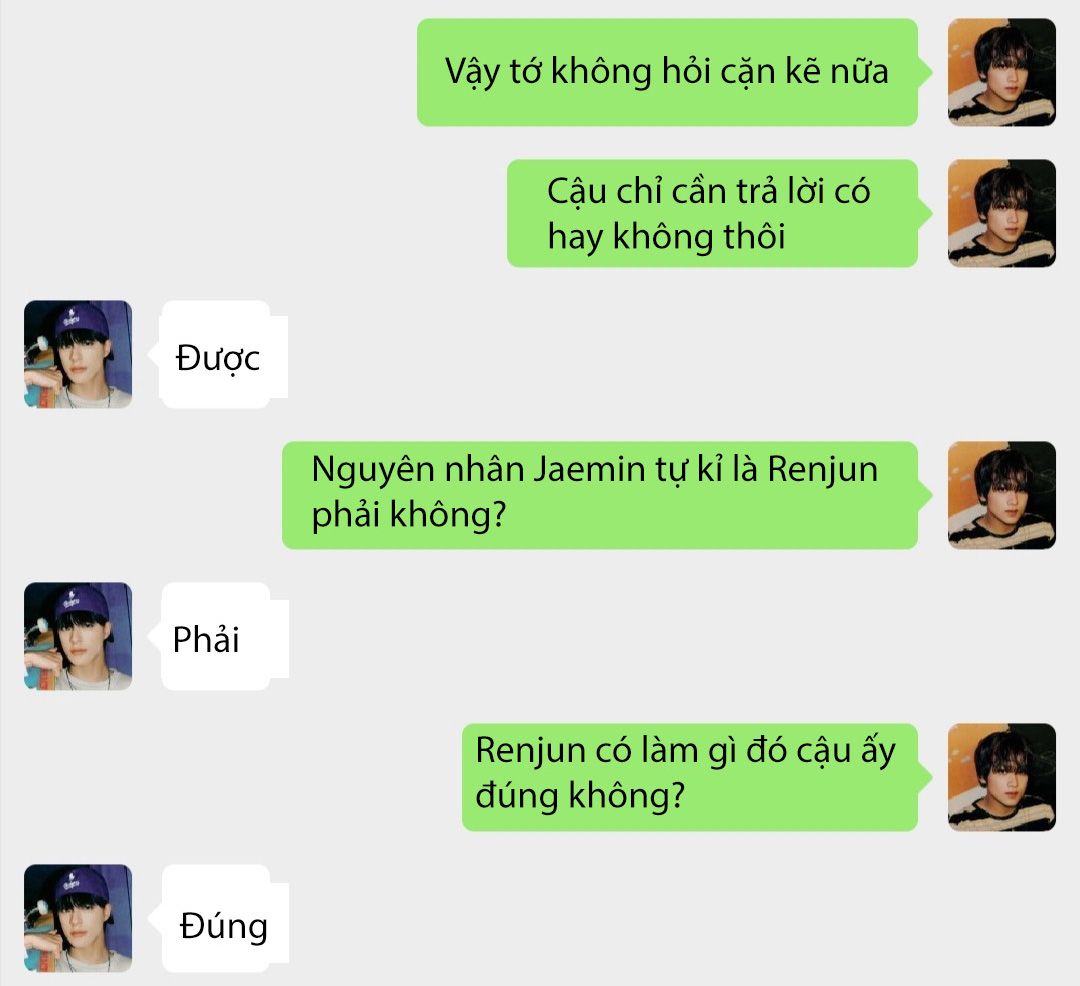Select the "Vậy tớ không hỏi cặn kẽ nữa" bubble
The width and height of the screenshot is (1080, 986).
[x=667, y=72]
